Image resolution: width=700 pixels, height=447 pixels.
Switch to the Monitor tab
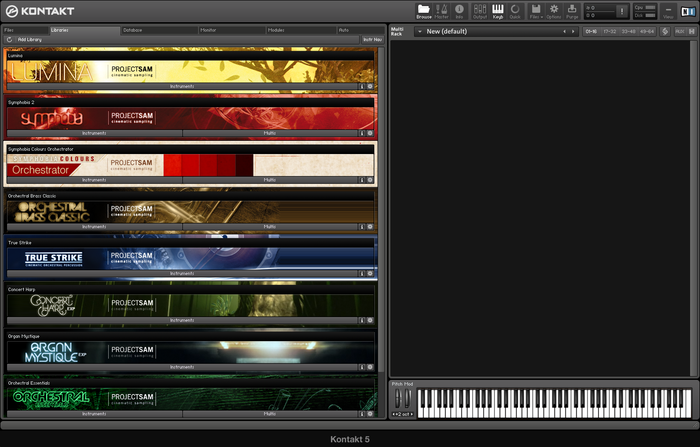pyautogui.click(x=209, y=30)
